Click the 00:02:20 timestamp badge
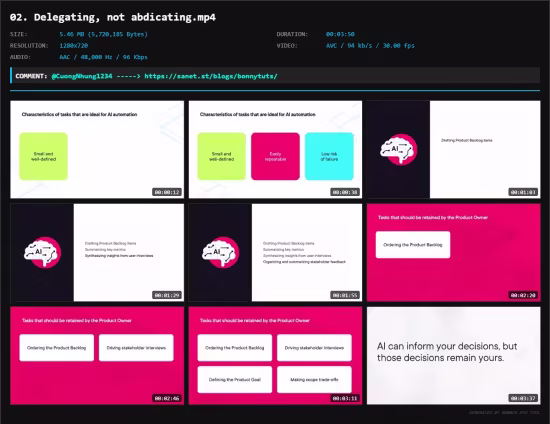Screen dimensions: 550x424 523,295
